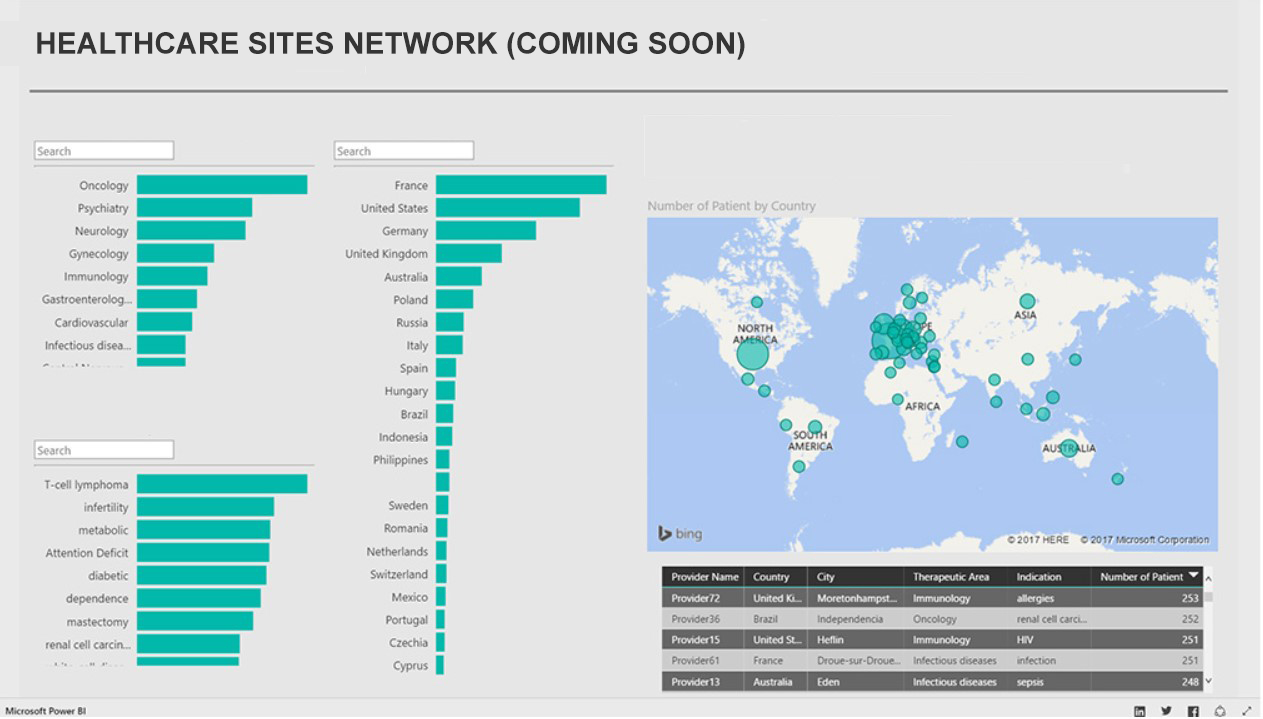
Task: Click the Bing logo on the map
Action: 680,534
